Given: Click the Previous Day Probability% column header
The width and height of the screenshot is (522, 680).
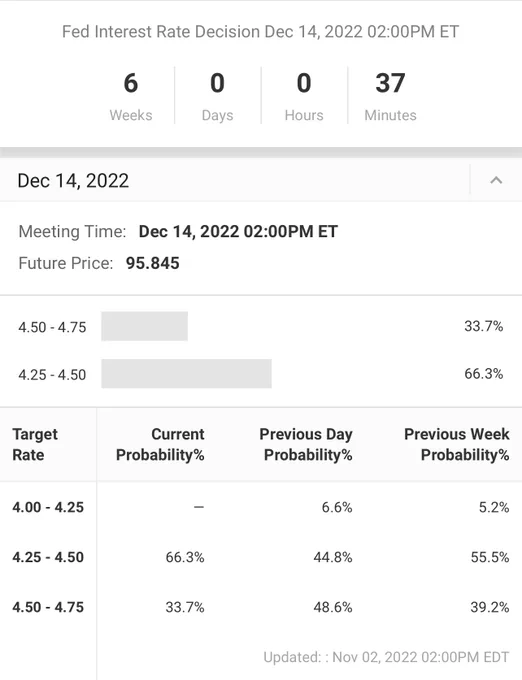Looking at the screenshot, I should pos(306,445).
